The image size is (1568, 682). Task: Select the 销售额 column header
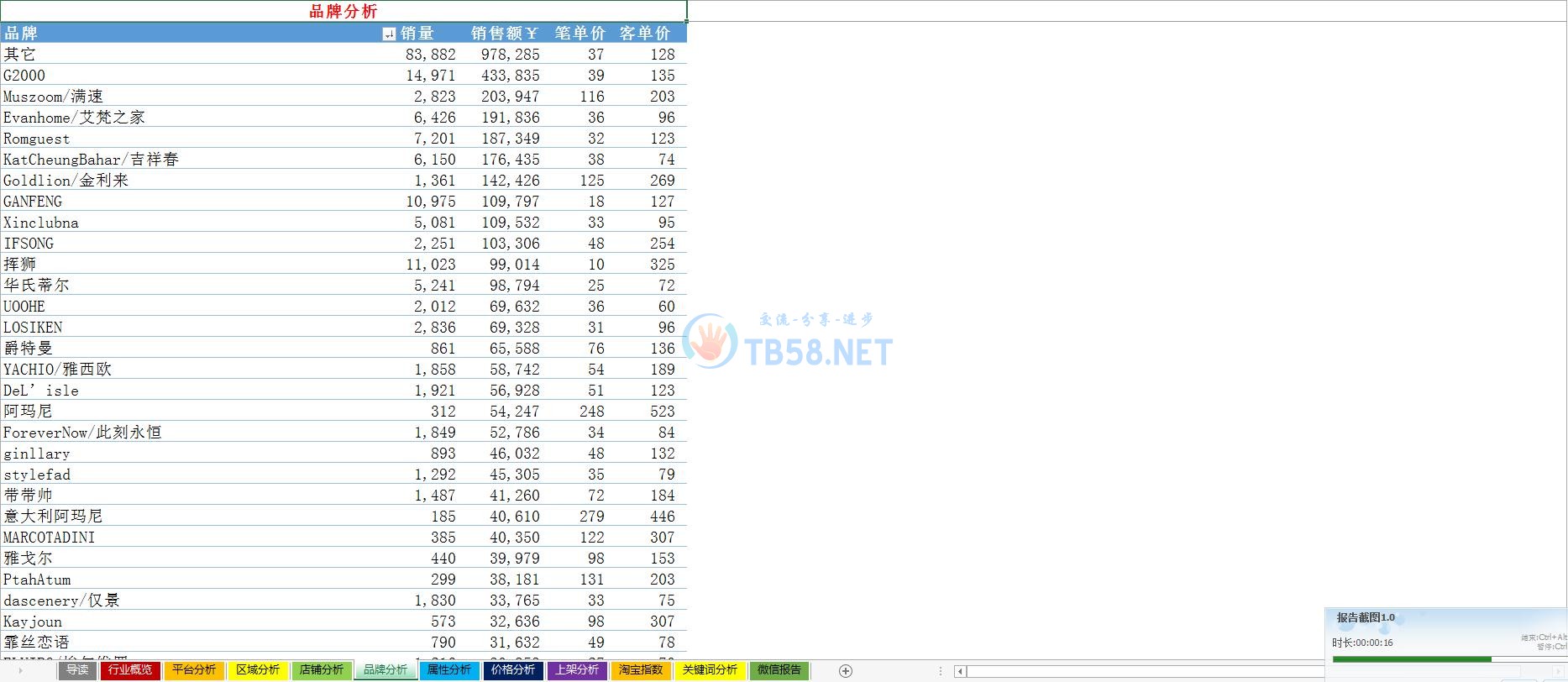(504, 34)
